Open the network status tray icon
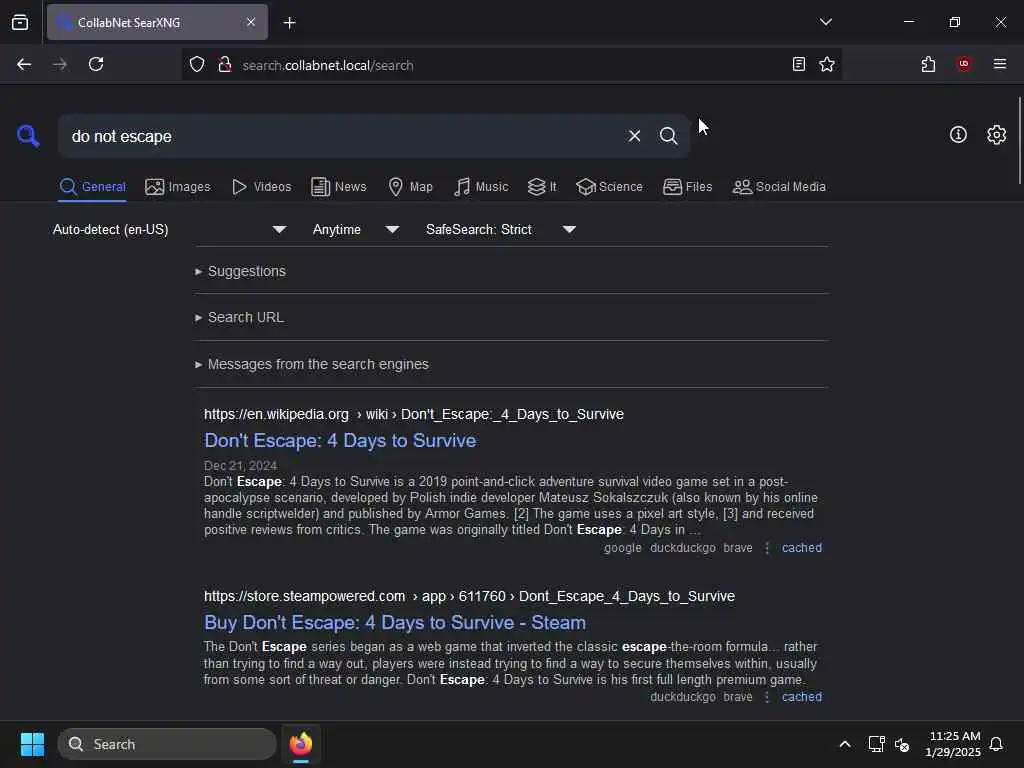This screenshot has height=768, width=1024. (x=876, y=744)
